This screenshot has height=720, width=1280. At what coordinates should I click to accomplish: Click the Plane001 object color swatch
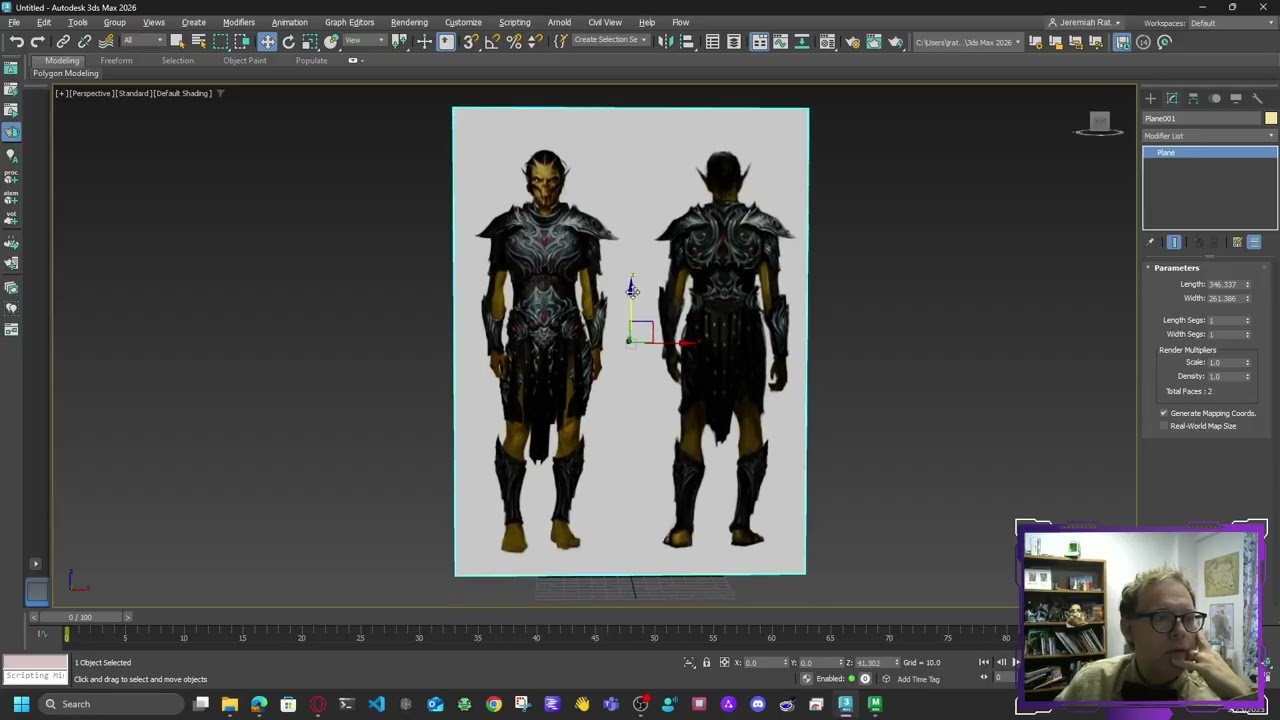click(x=1271, y=119)
